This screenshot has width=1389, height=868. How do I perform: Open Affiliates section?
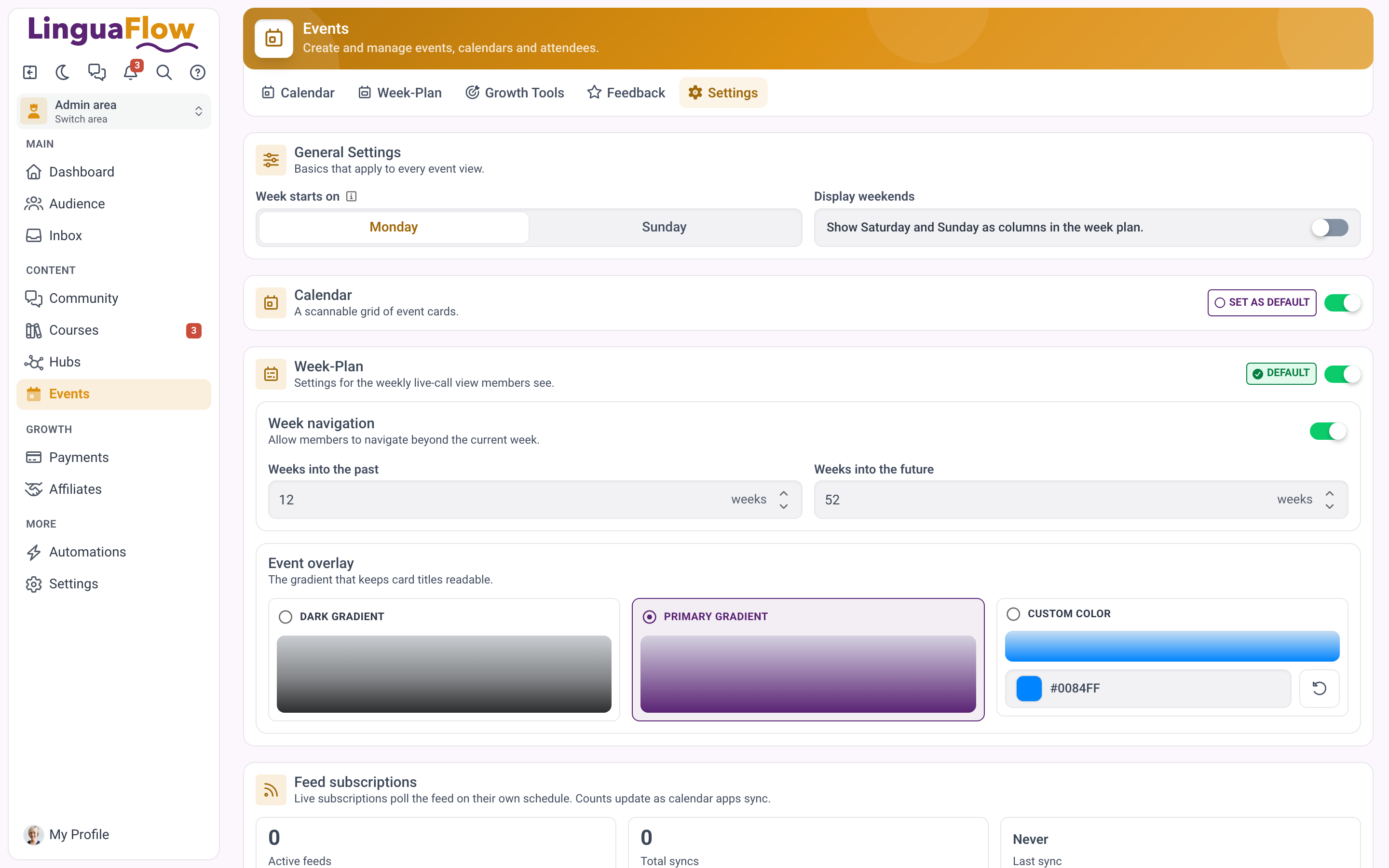(114, 489)
